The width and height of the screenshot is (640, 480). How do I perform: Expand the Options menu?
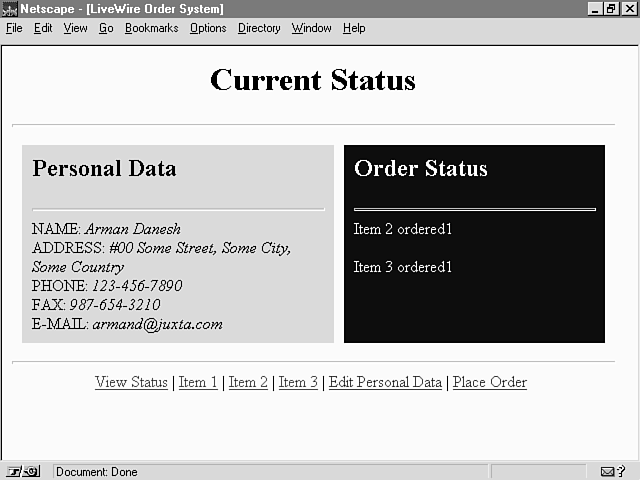(208, 28)
